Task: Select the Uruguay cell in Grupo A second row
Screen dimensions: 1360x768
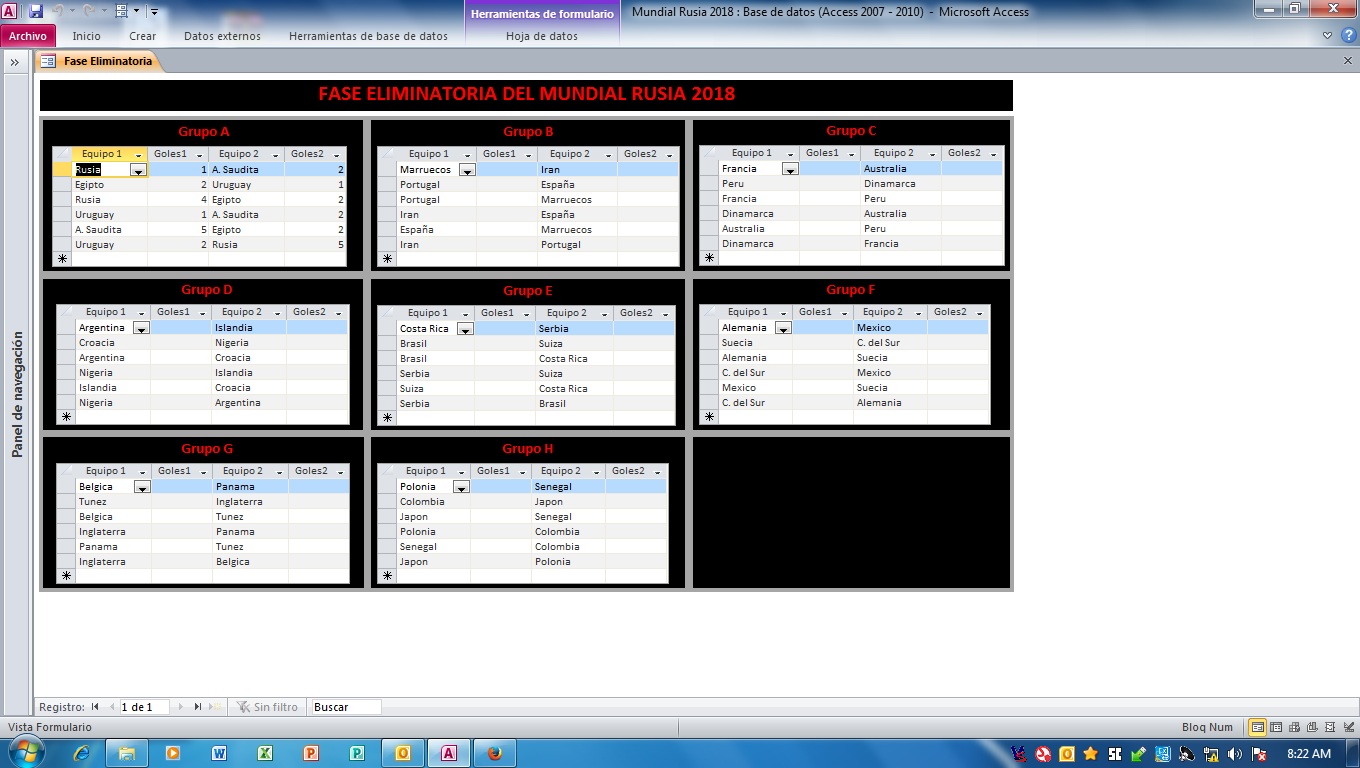Action: [246, 185]
